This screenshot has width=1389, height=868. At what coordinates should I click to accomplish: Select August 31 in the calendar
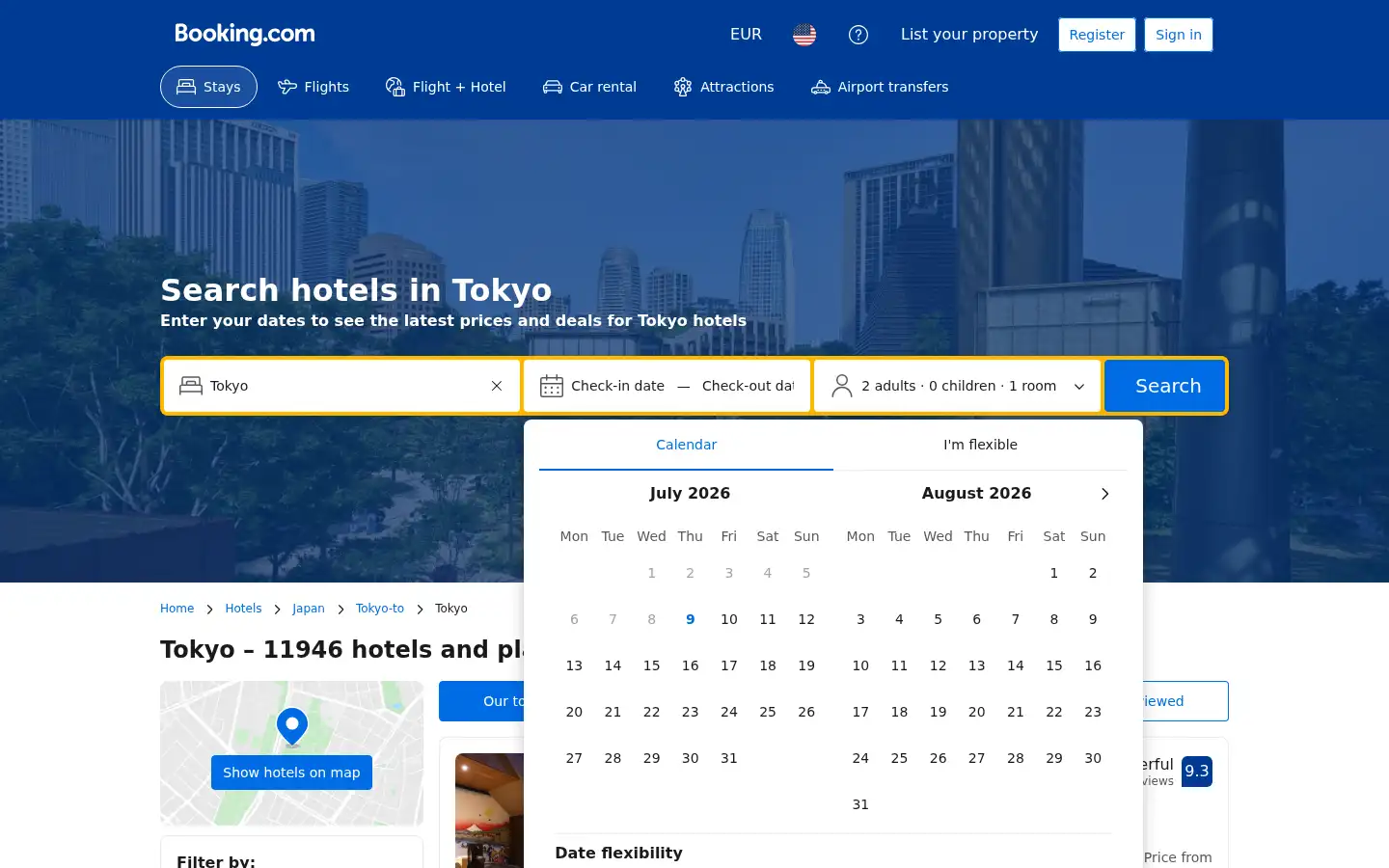click(x=860, y=804)
